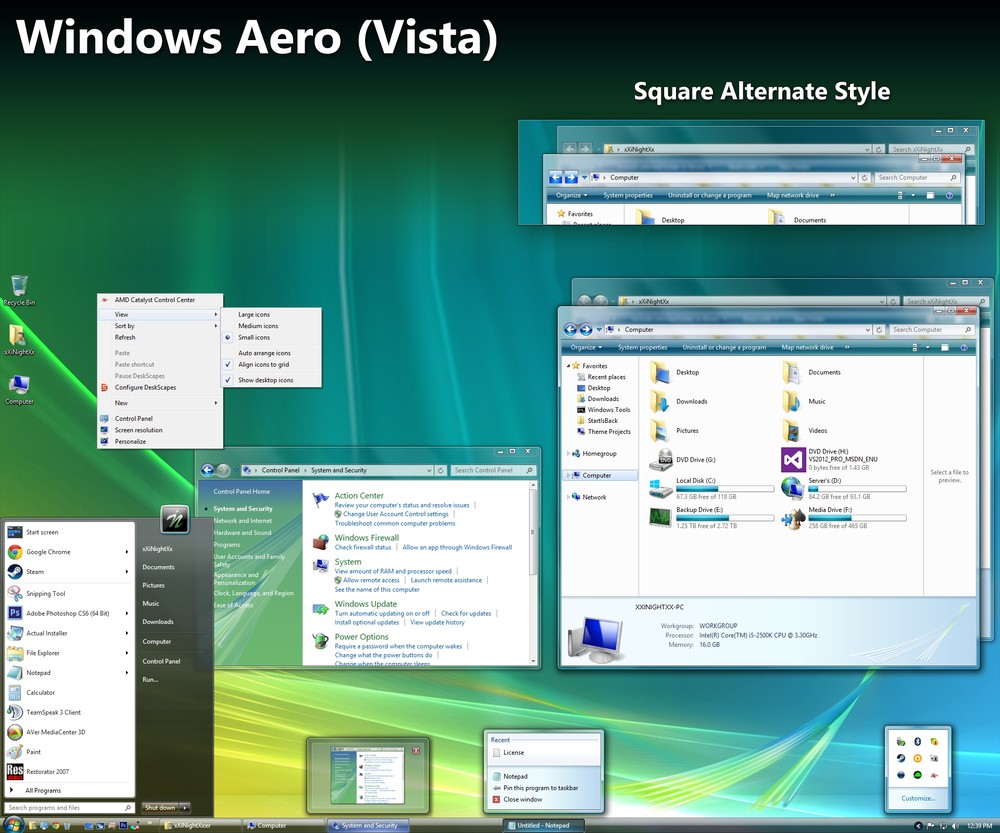Click the Untitled - Notepad taskbar button

[x=543, y=825]
